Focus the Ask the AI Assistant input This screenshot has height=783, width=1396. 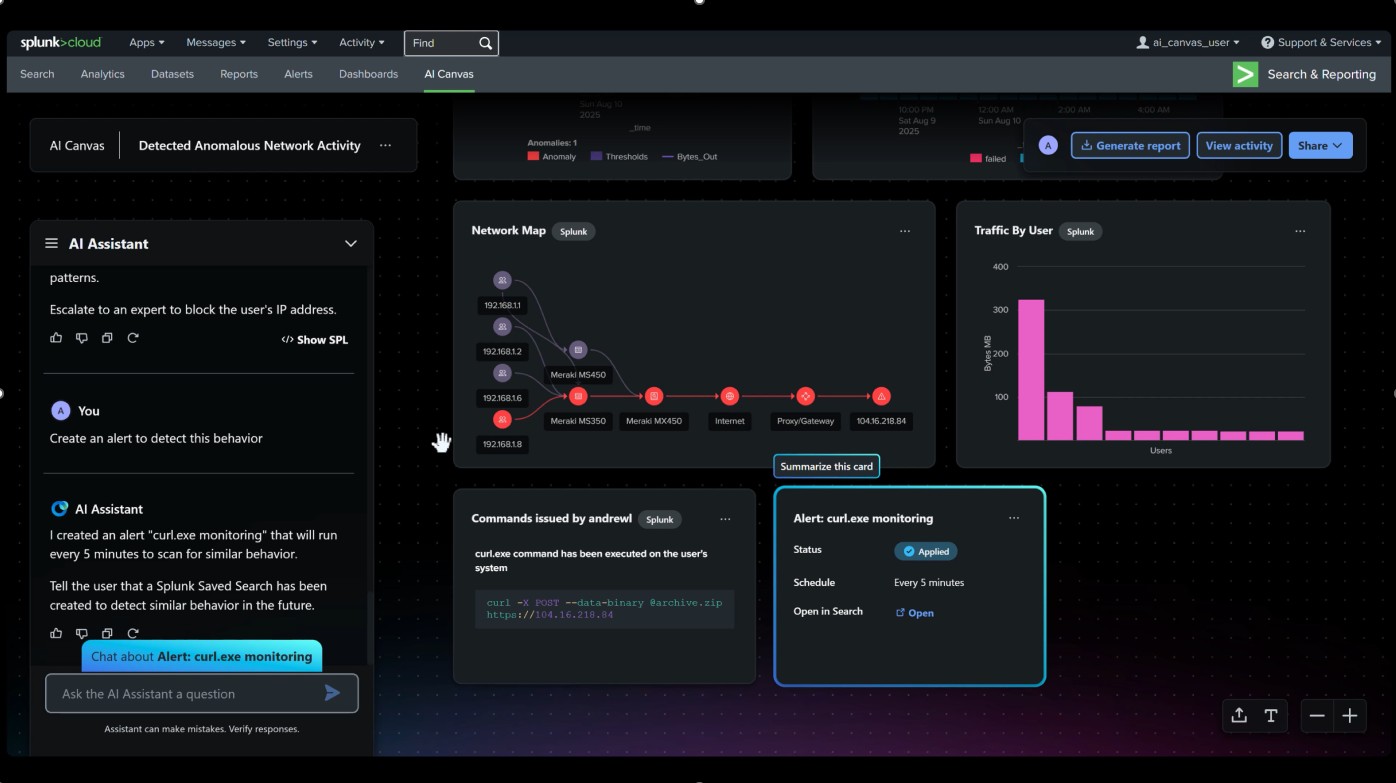pyautogui.click(x=202, y=693)
